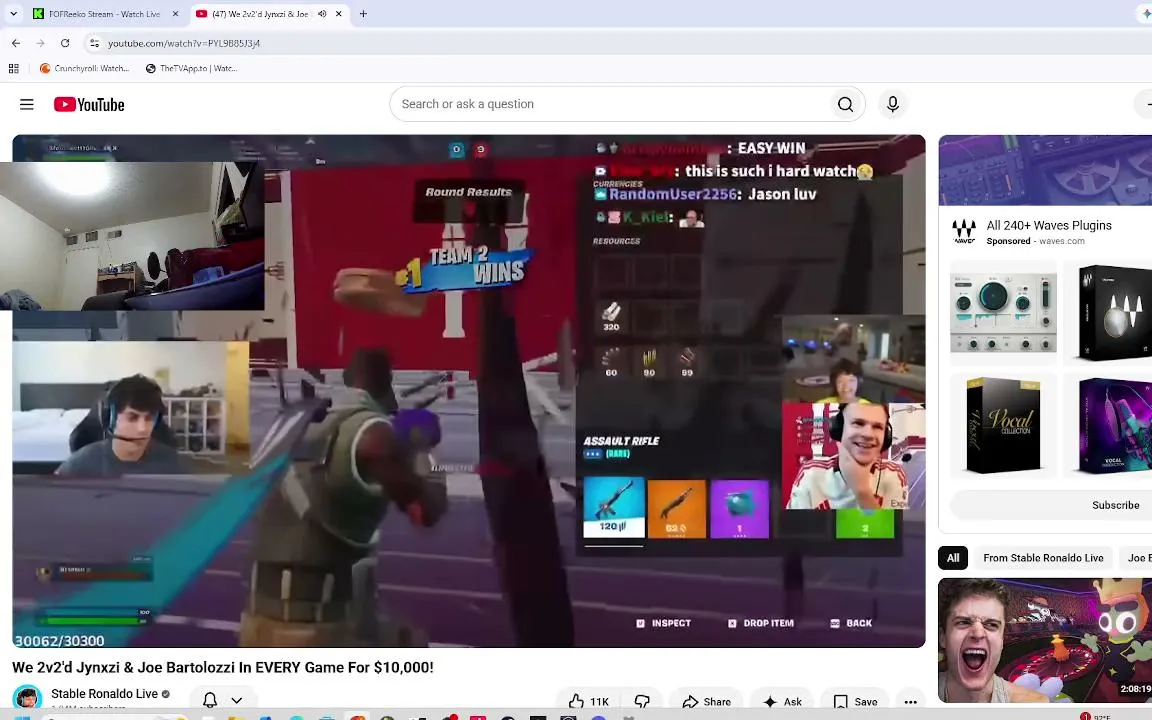The image size is (1152, 720).
Task: Click the search magnifier button
Action: point(846,104)
